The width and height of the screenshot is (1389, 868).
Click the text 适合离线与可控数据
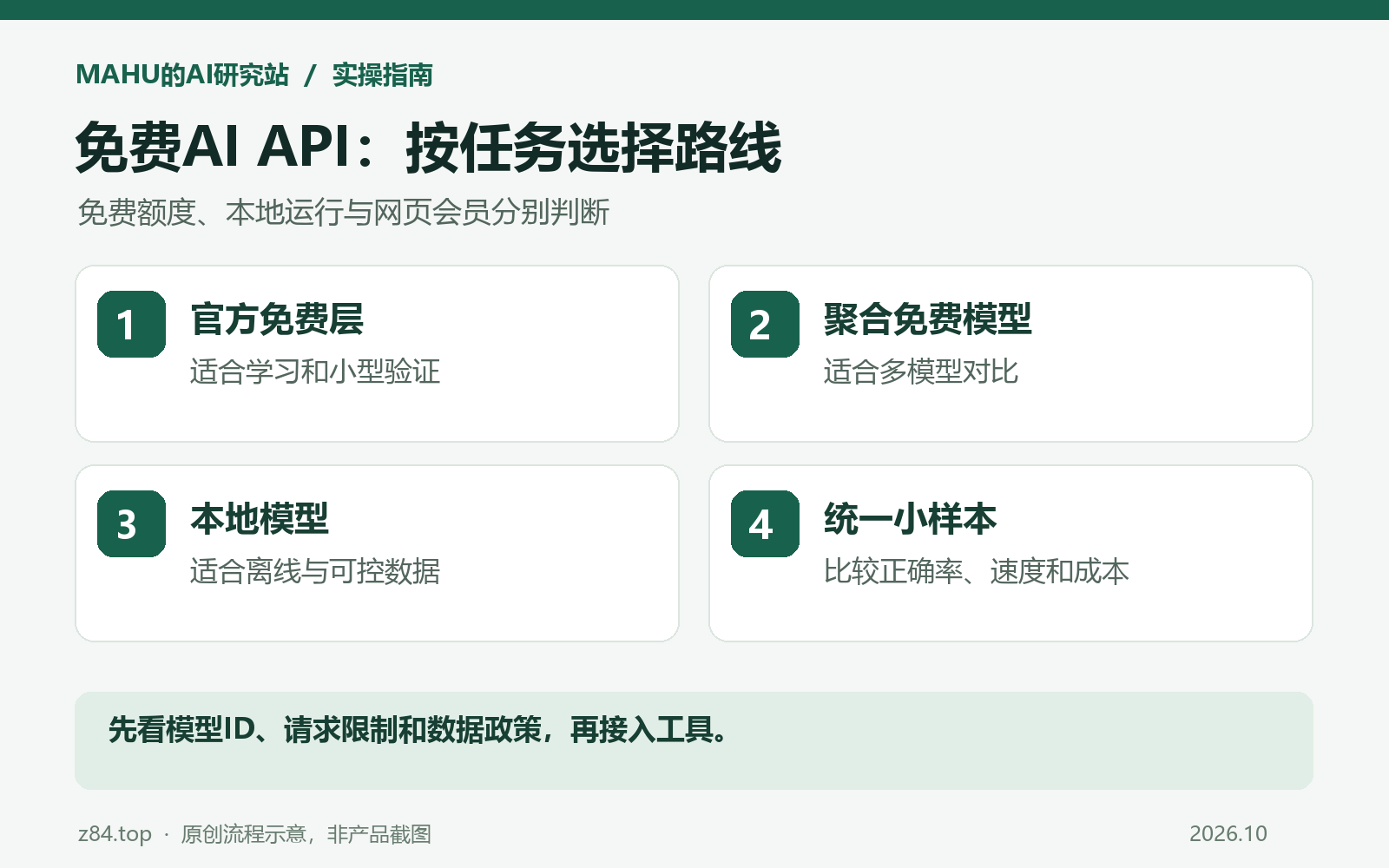click(x=315, y=571)
